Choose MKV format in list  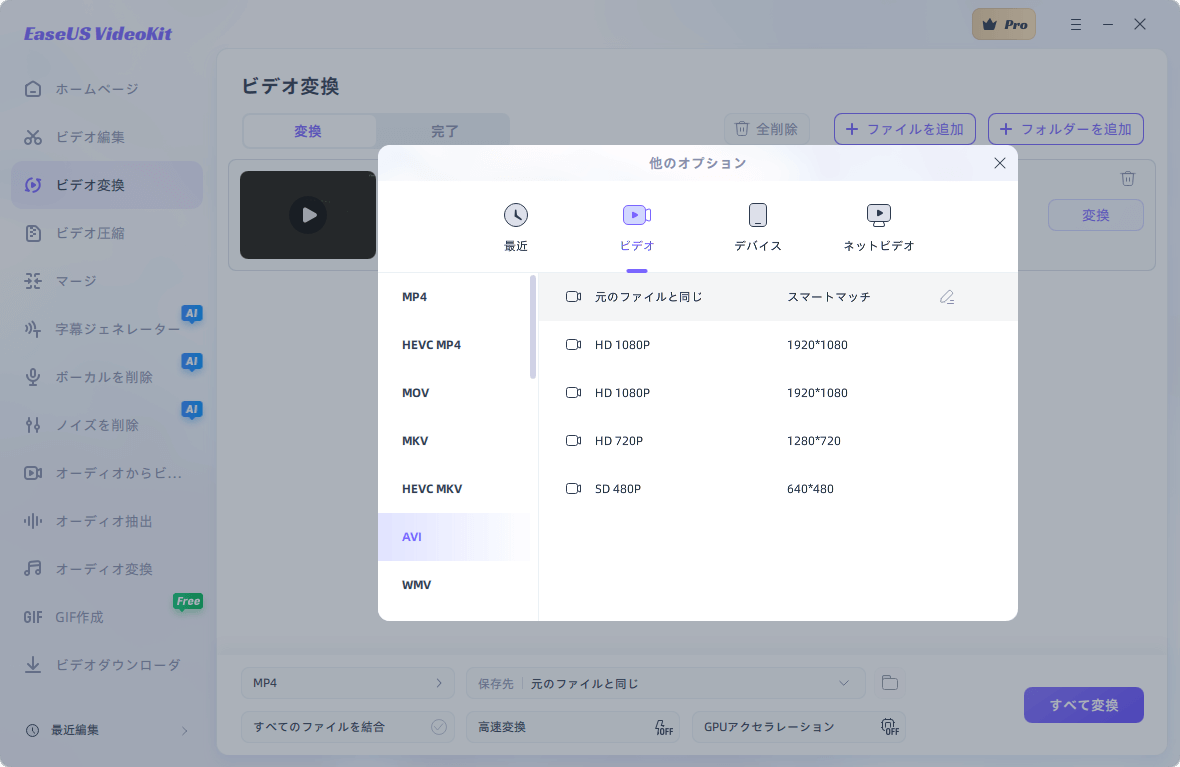[x=454, y=441]
